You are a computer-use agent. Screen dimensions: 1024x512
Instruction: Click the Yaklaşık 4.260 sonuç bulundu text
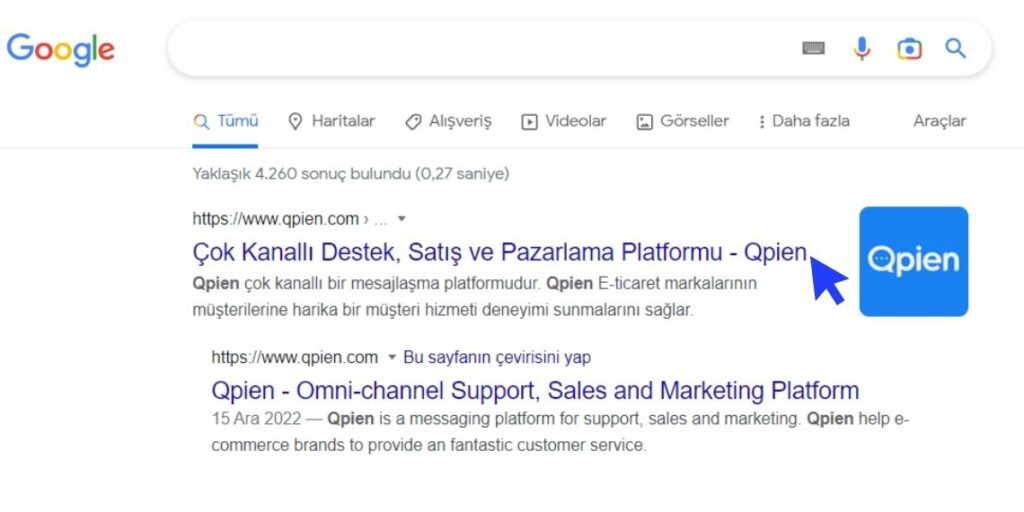coord(351,174)
